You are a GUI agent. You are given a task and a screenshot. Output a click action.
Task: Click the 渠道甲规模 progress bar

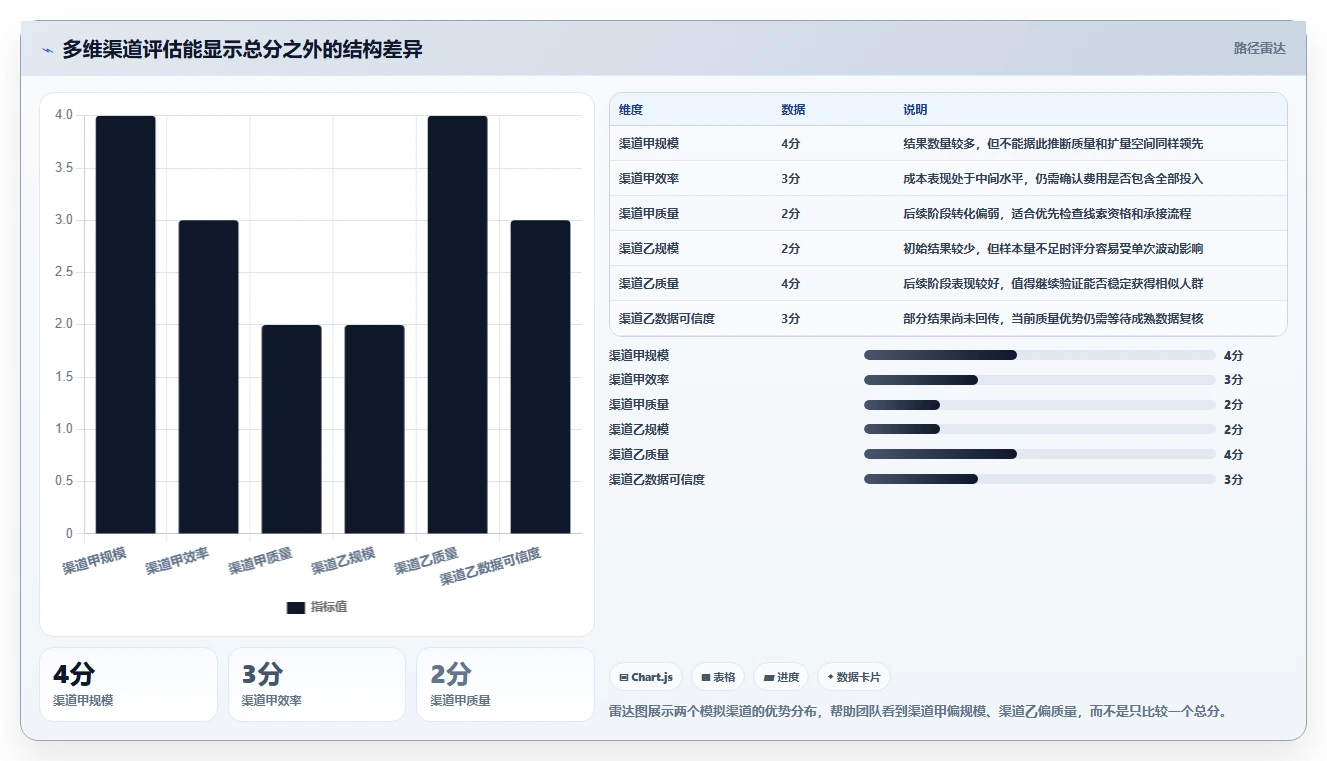(1040, 355)
